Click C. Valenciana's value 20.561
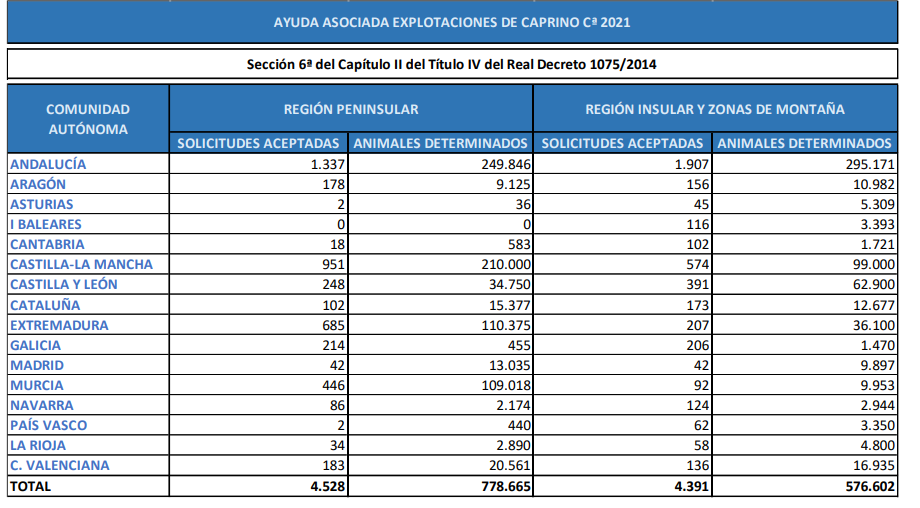This screenshot has width=920, height=508. click(509, 465)
